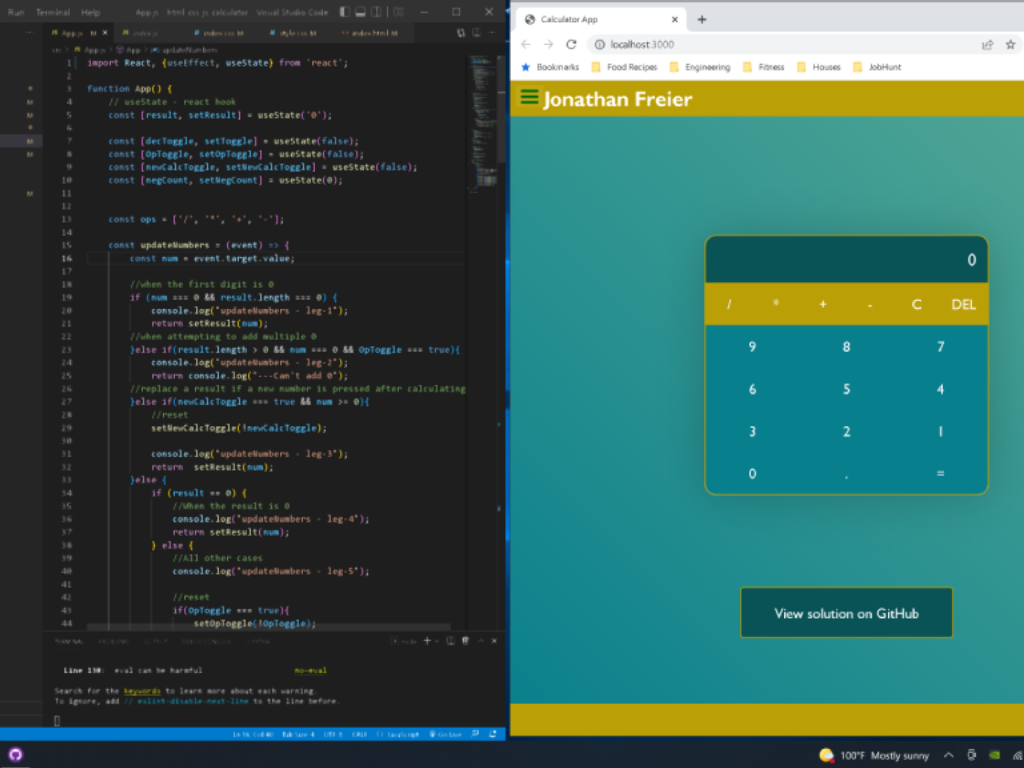Open the PROBLEMS tab in the panel
The height and width of the screenshot is (768, 1024).
point(114,641)
